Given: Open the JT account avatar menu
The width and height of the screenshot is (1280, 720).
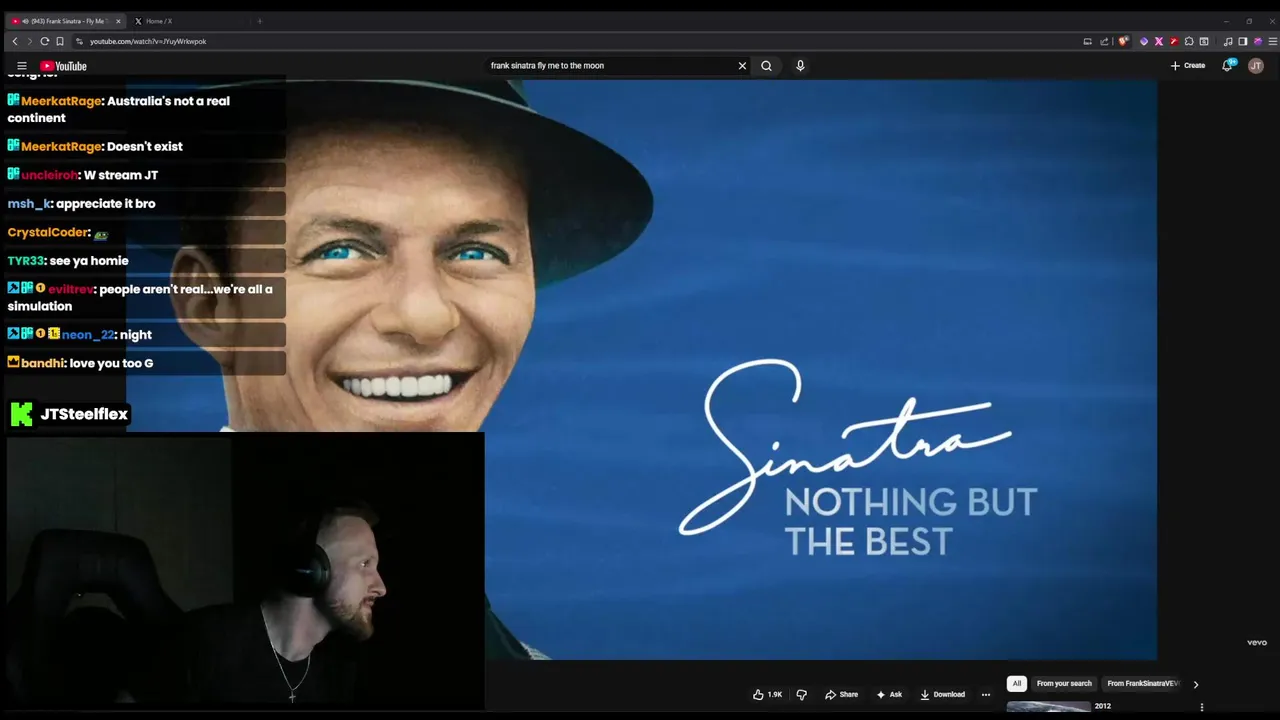Looking at the screenshot, I should [x=1256, y=66].
